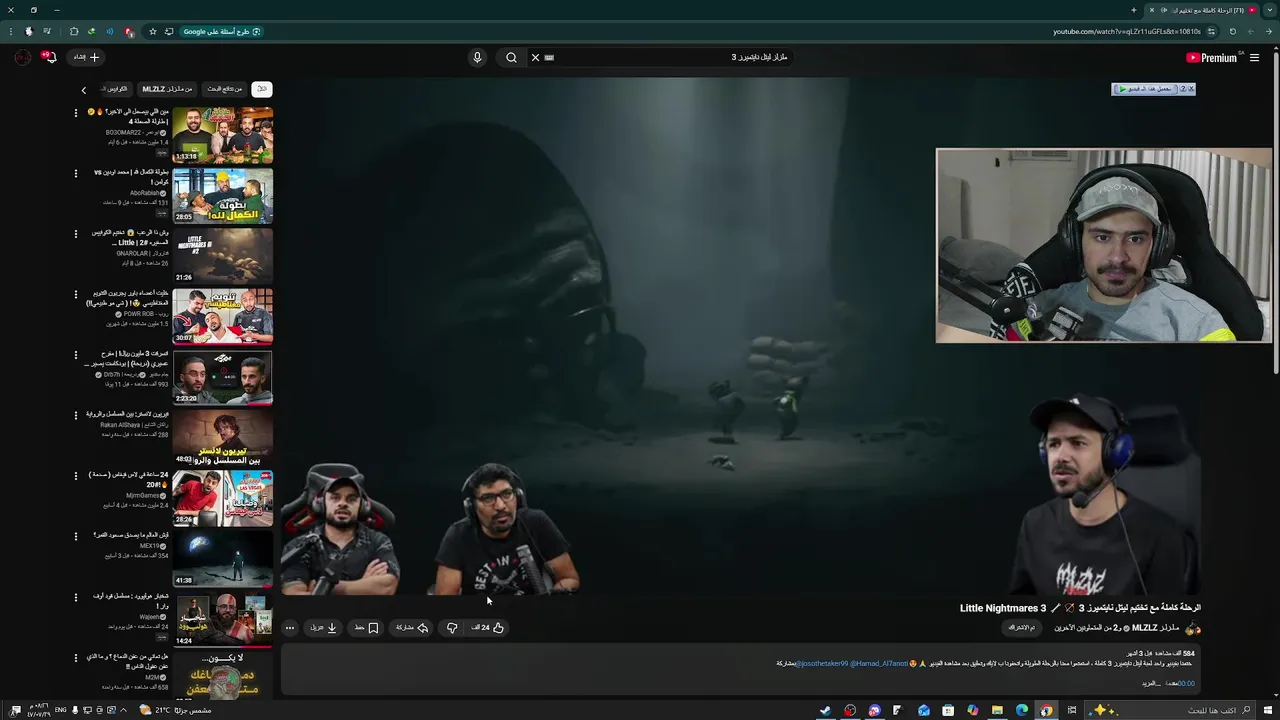Start a voice search with the microphone
The image size is (1280, 720).
[477, 58]
